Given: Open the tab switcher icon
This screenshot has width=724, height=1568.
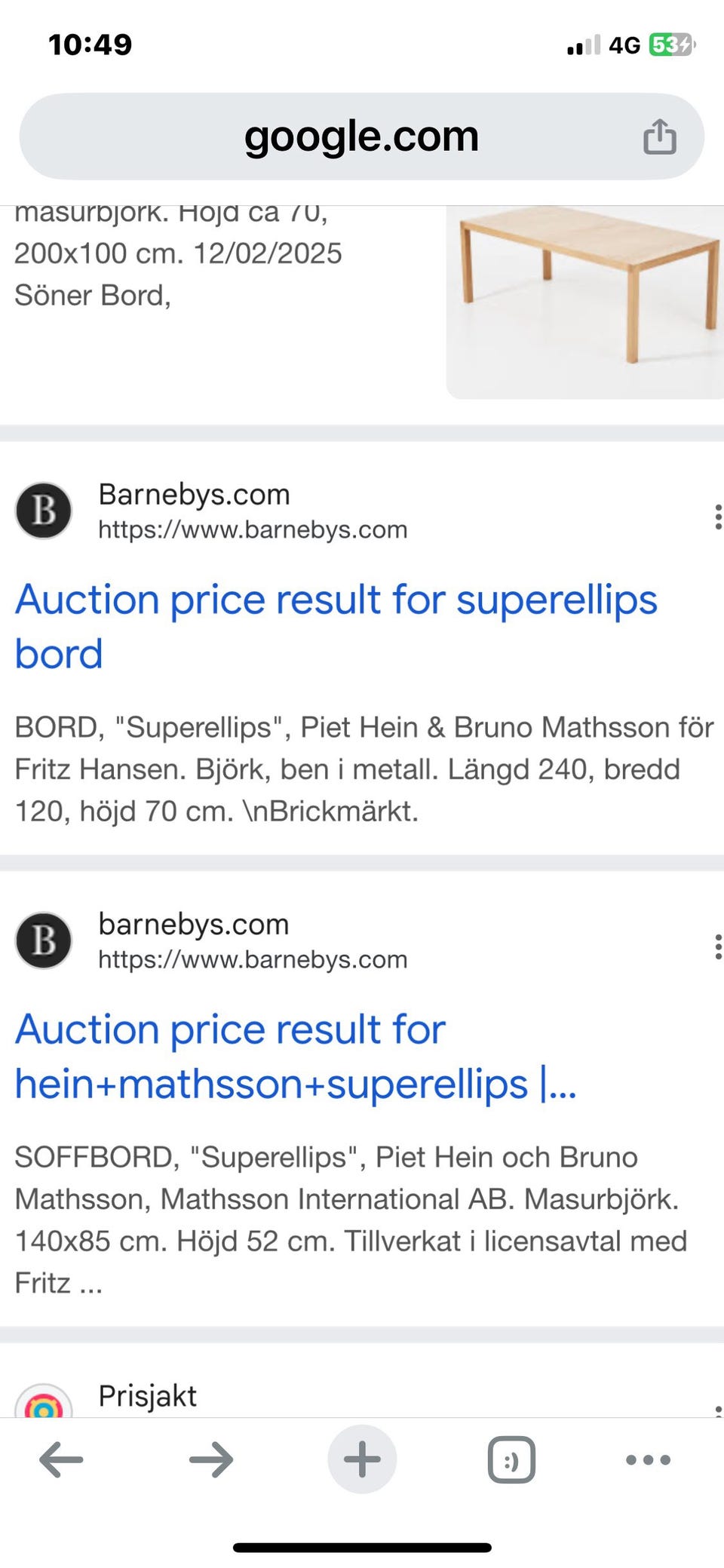Looking at the screenshot, I should click(x=512, y=1459).
